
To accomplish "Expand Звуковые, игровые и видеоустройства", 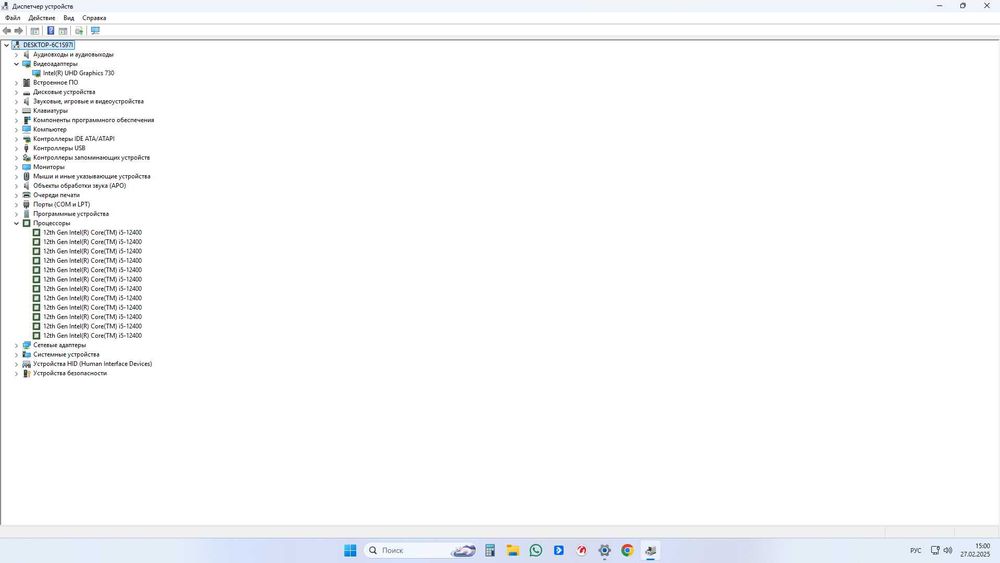I will pyautogui.click(x=17, y=101).
